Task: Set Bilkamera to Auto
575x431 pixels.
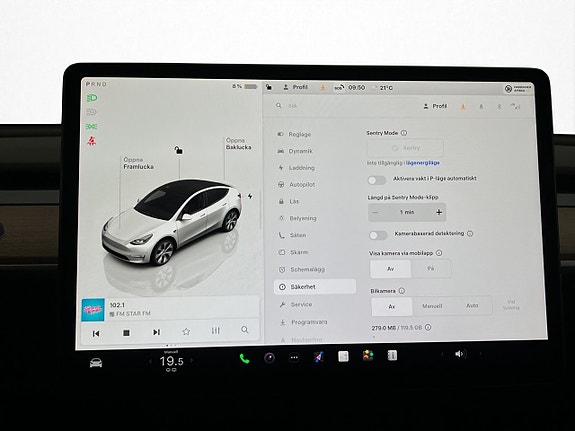Action: (x=472, y=305)
